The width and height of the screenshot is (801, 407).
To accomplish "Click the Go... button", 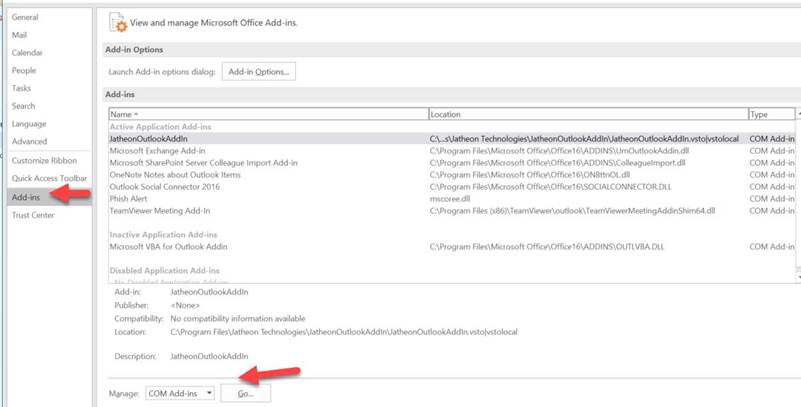I will pyautogui.click(x=246, y=394).
